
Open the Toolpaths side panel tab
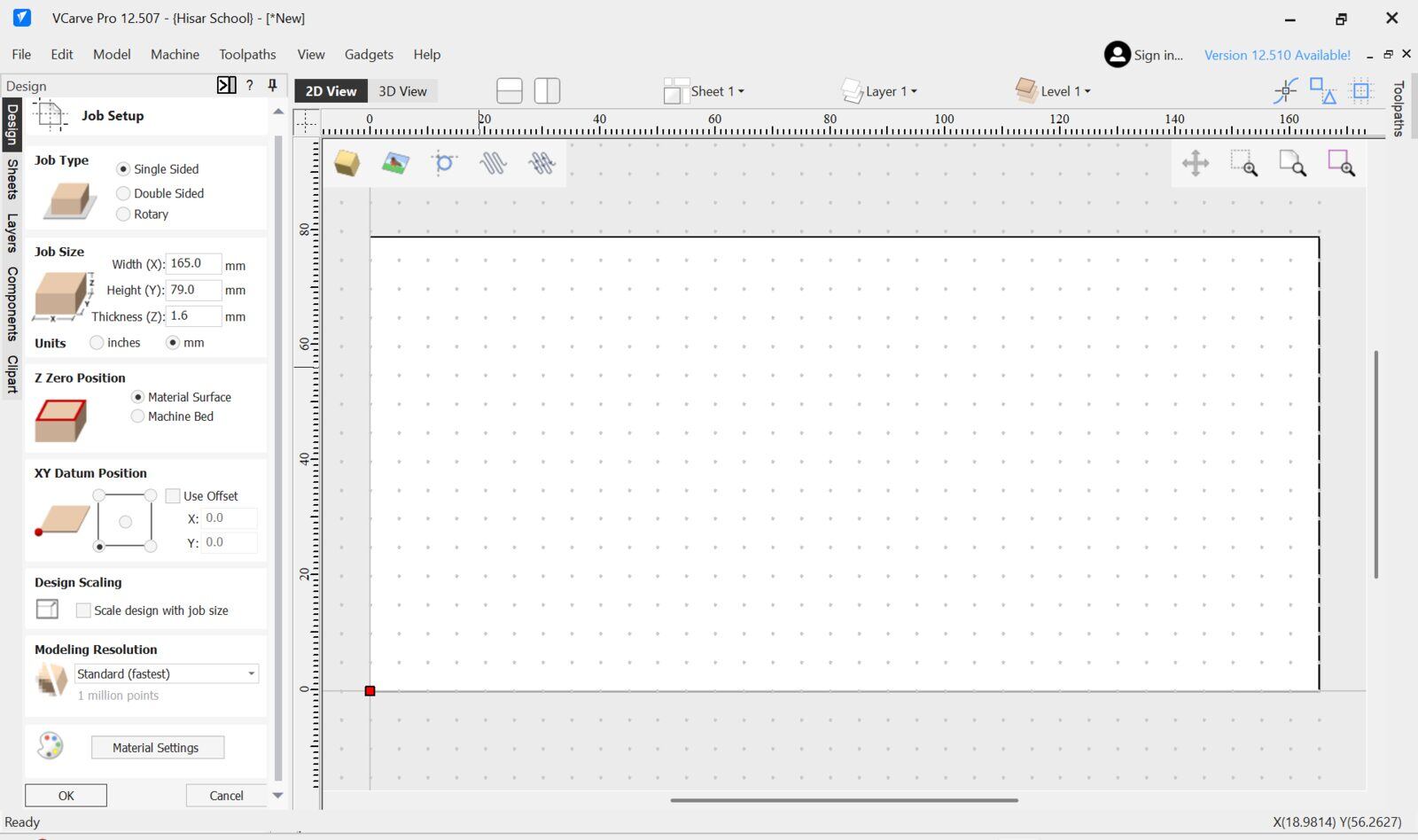pyautogui.click(x=1399, y=109)
